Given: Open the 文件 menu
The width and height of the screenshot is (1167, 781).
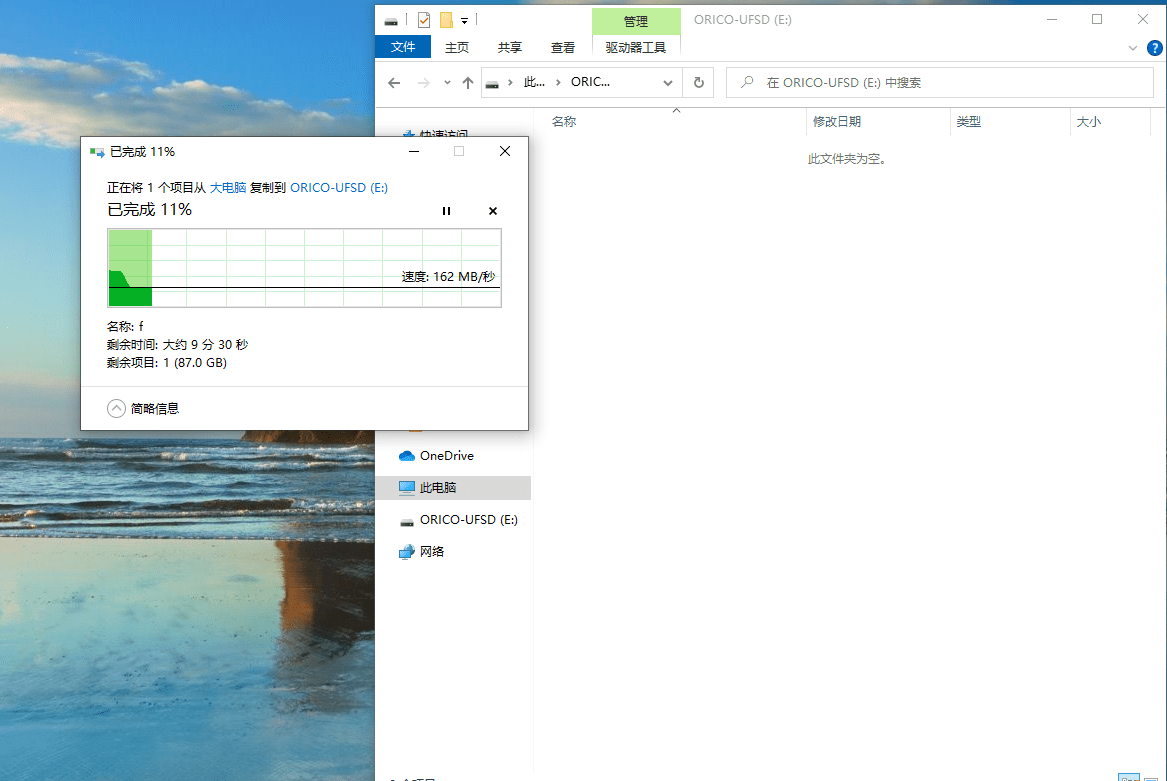Looking at the screenshot, I should click(403, 47).
